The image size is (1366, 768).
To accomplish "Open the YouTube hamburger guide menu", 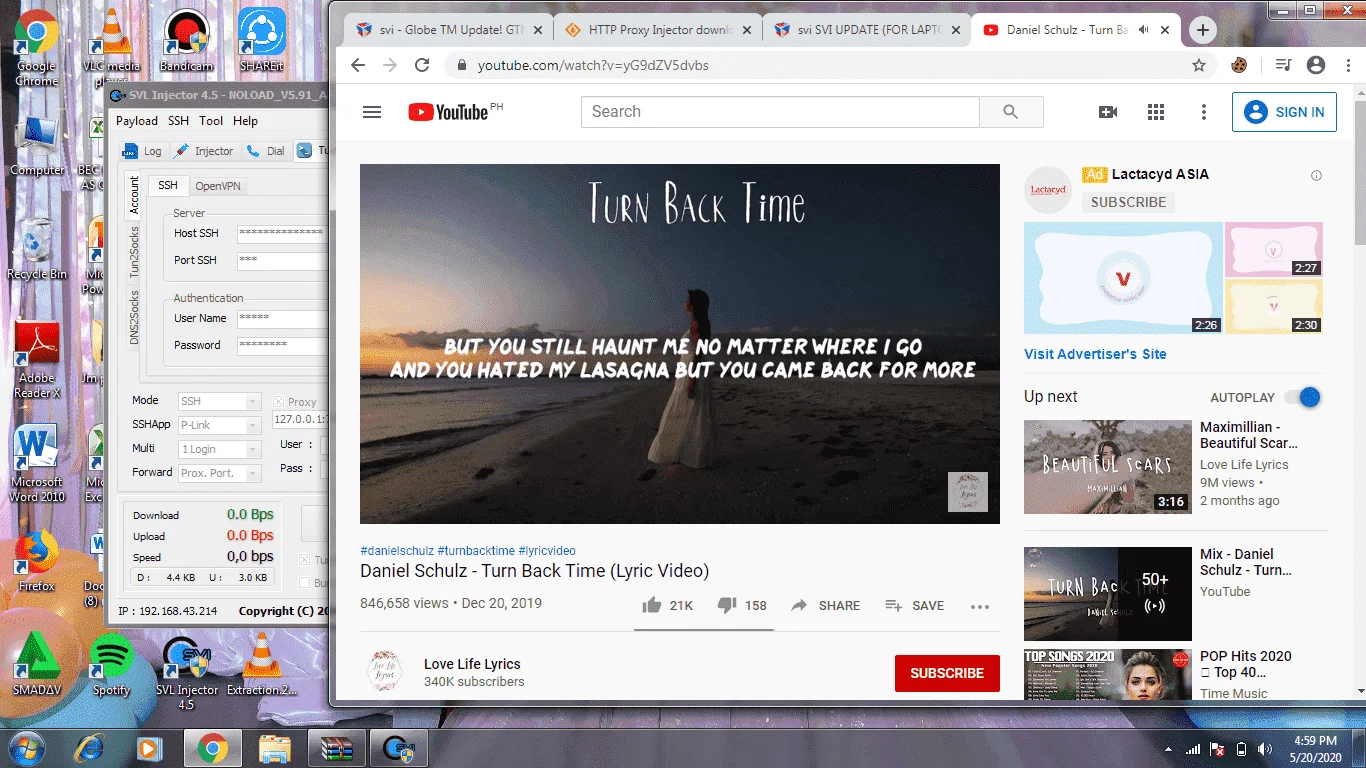I will 372,112.
